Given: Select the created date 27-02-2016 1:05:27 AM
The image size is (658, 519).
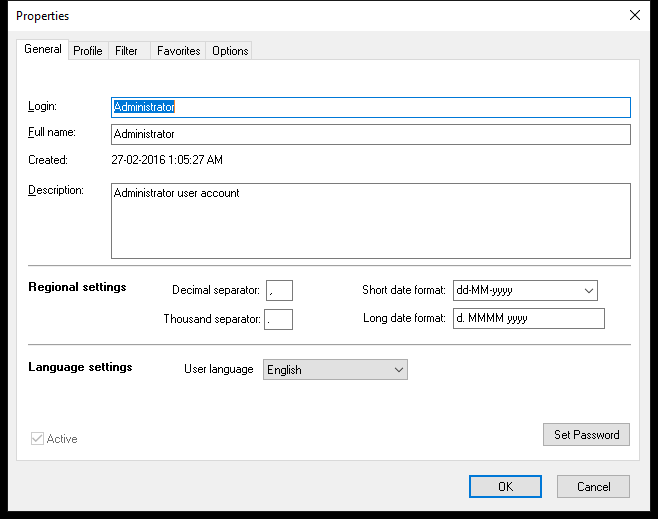Looking at the screenshot, I should pos(167,160).
